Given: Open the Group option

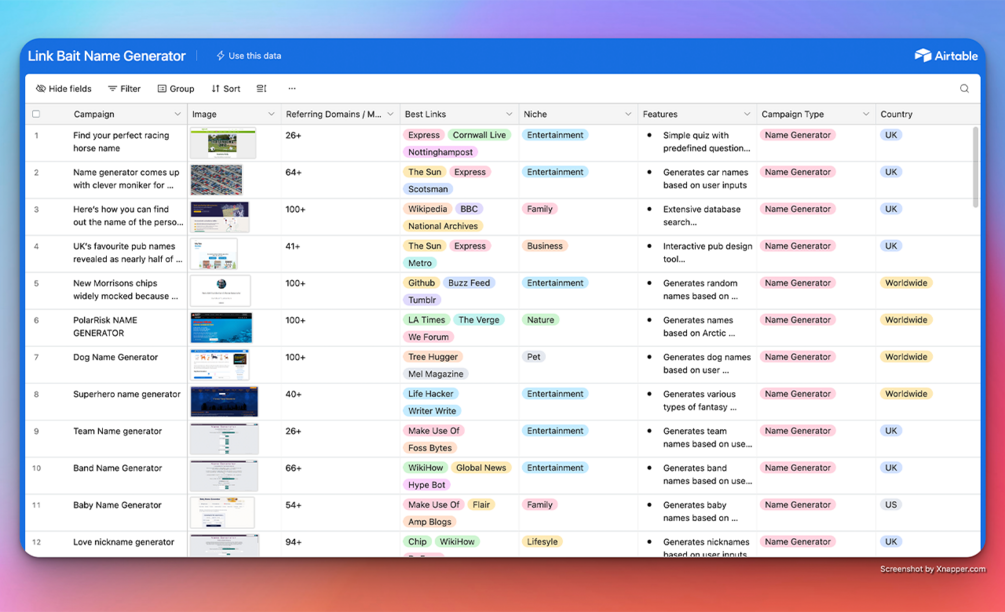Looking at the screenshot, I should pos(176,88).
